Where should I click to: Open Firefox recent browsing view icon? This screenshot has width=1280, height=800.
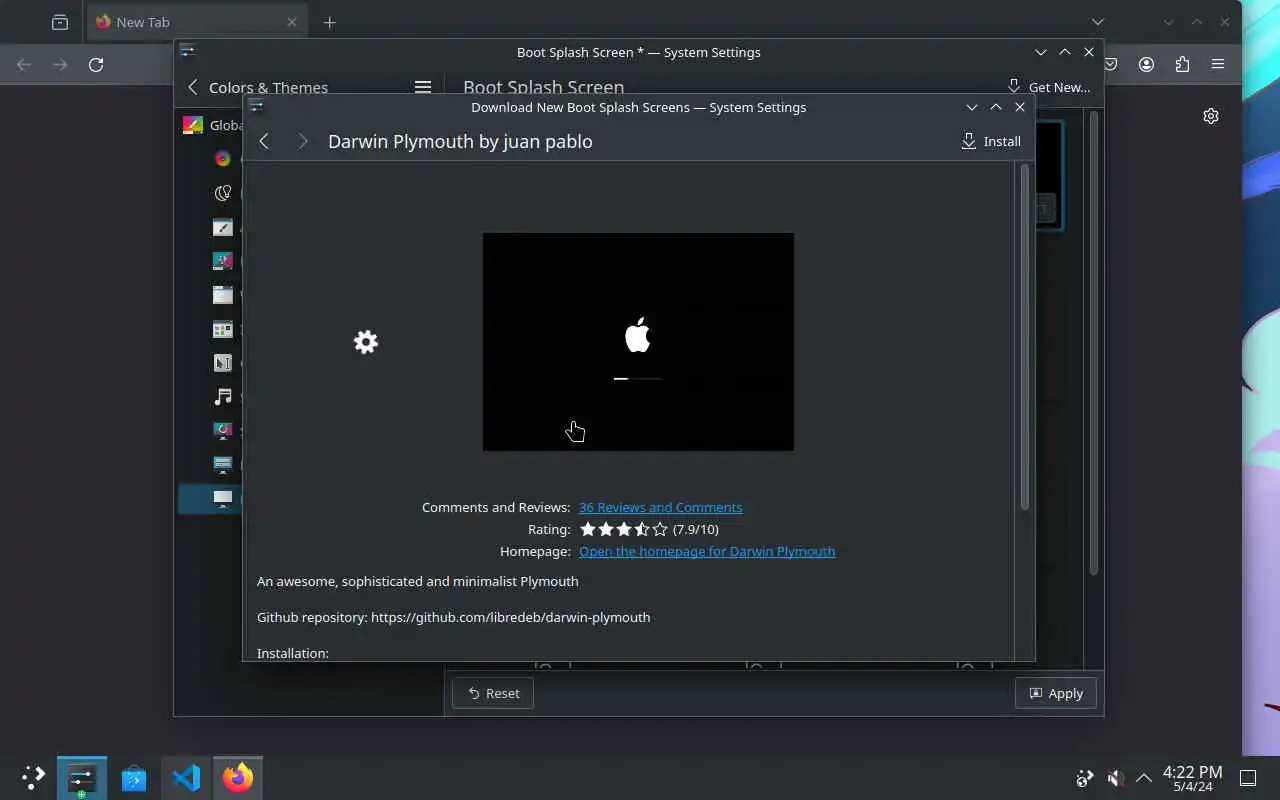pyautogui.click(x=60, y=22)
